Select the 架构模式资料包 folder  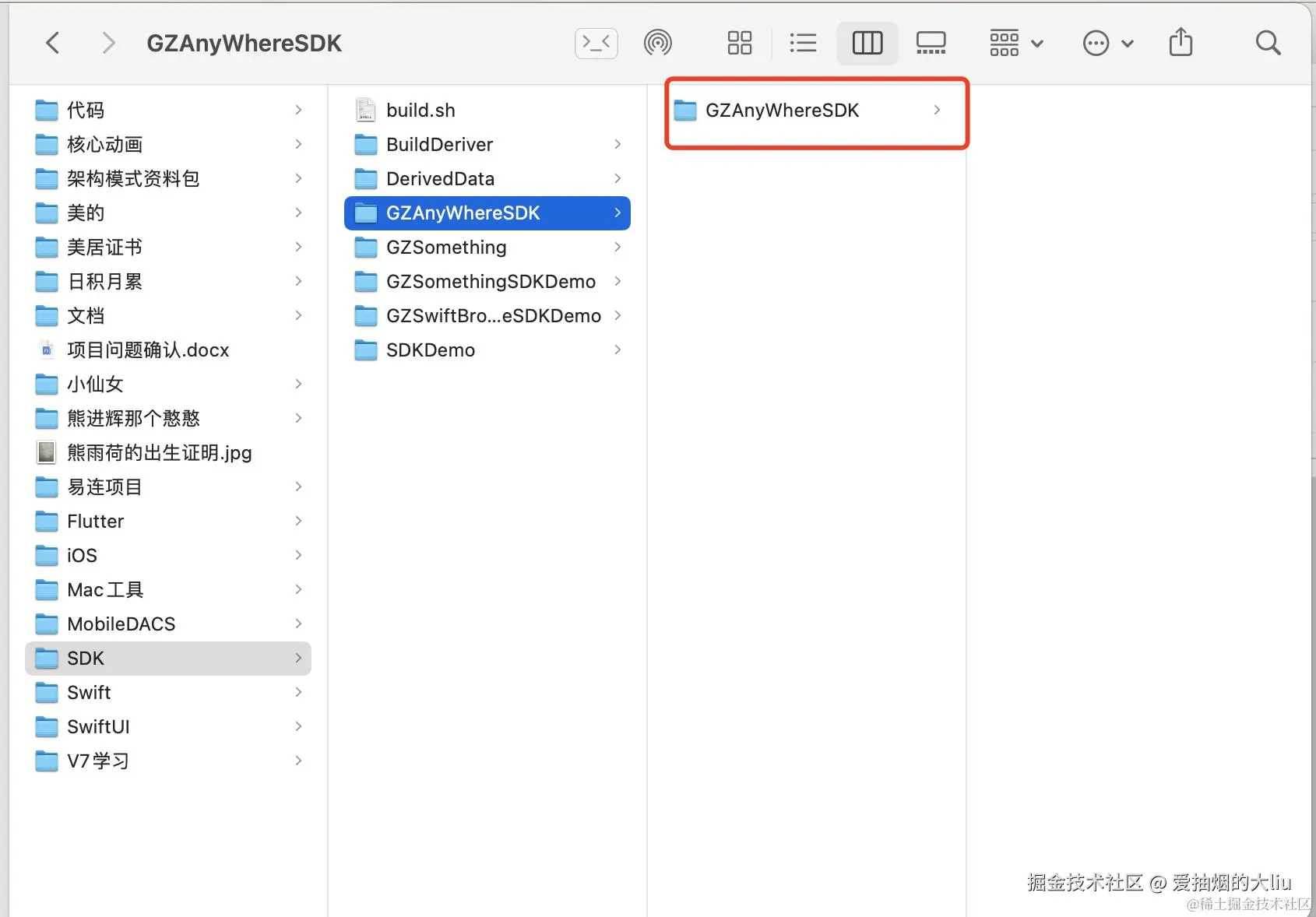(168, 179)
